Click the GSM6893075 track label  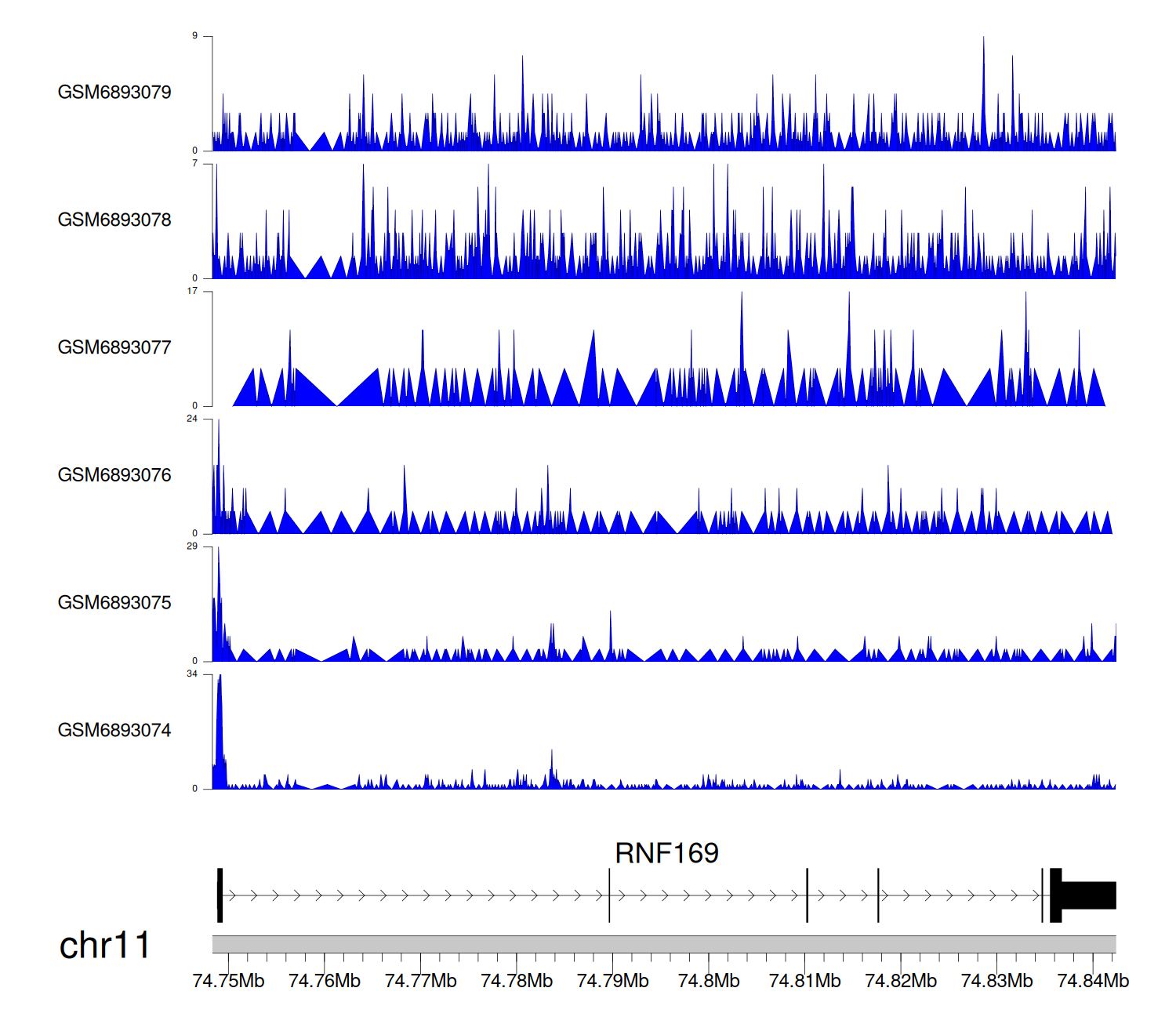coord(114,603)
